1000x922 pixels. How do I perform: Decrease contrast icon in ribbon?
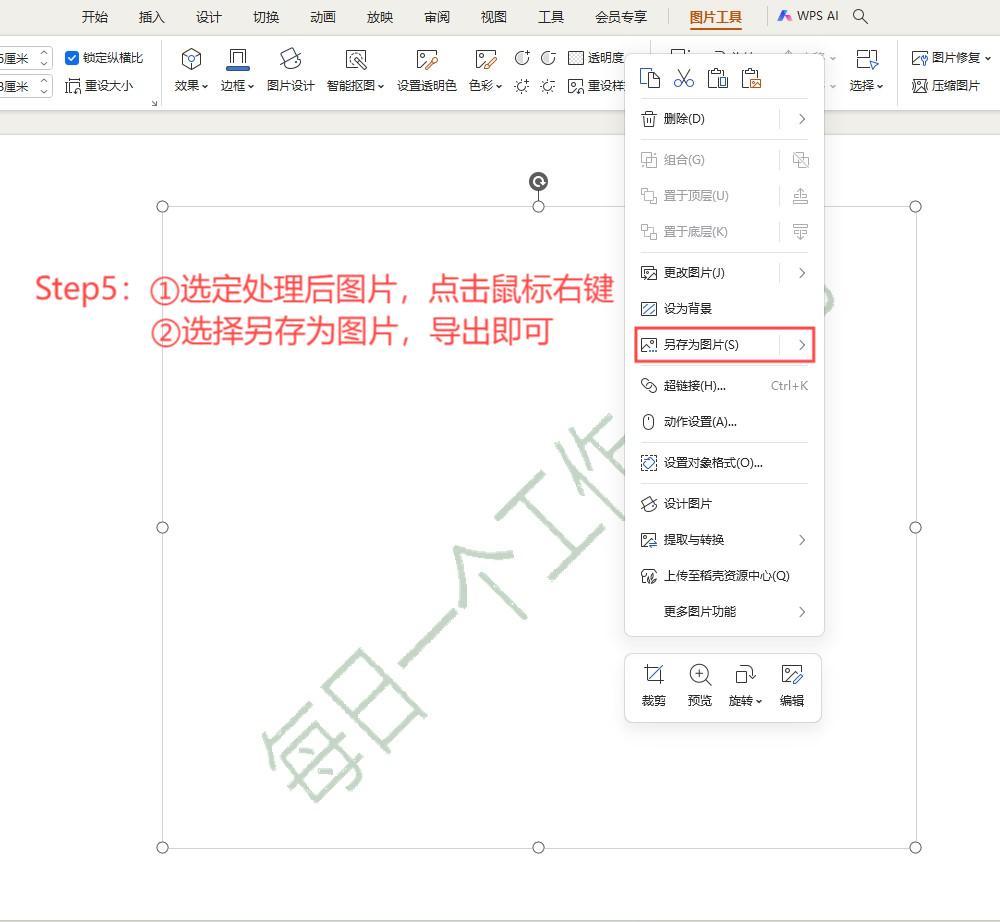coord(548,59)
